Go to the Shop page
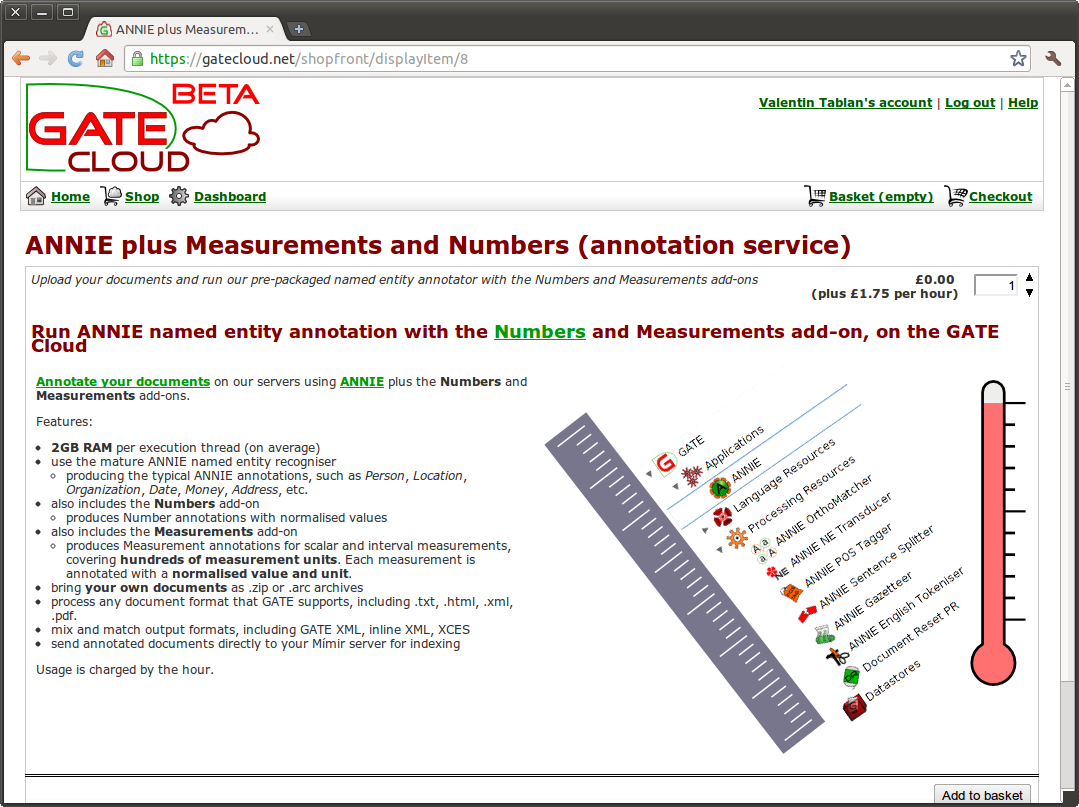Viewport: 1079px width, 807px height. click(x=142, y=197)
